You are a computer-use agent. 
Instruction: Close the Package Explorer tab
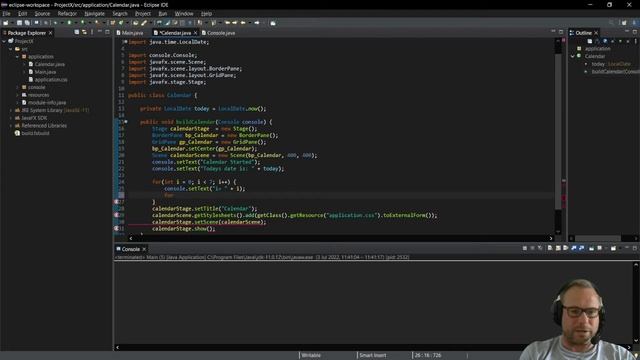click(51, 33)
